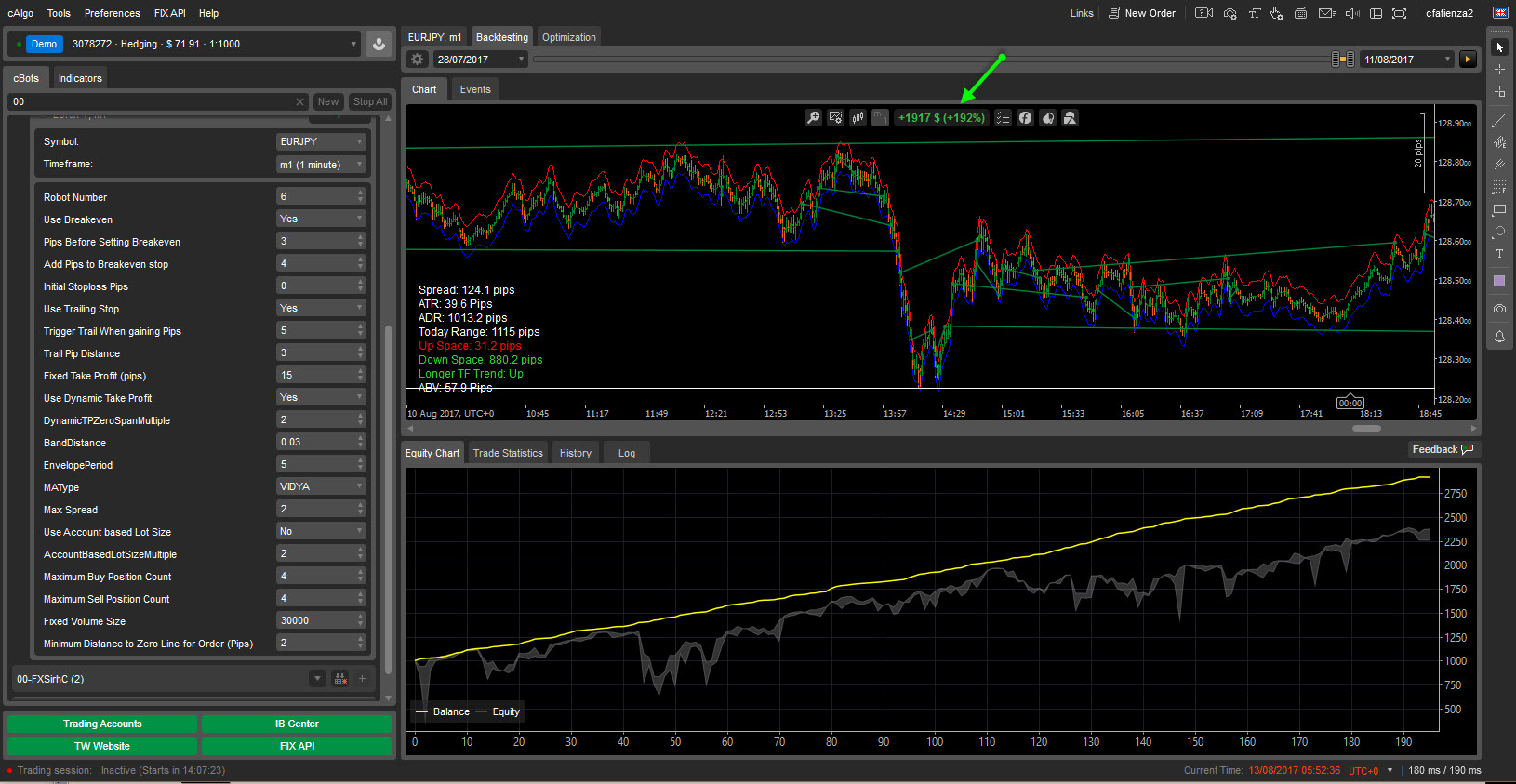Image resolution: width=1516 pixels, height=784 pixels.
Task: Select the cursor pointer tool
Action: point(1499,47)
